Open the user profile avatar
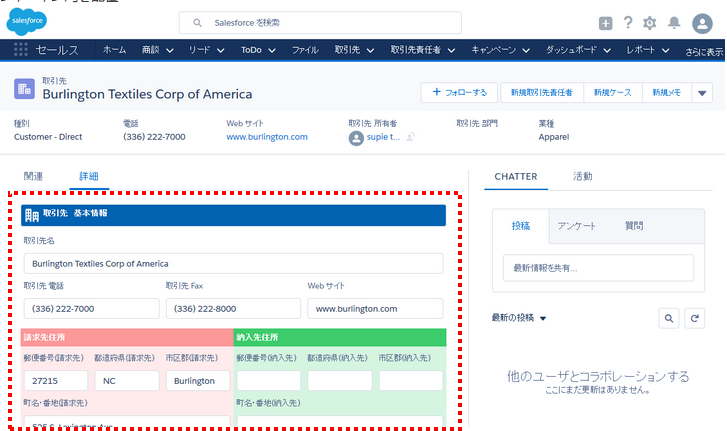 click(702, 23)
